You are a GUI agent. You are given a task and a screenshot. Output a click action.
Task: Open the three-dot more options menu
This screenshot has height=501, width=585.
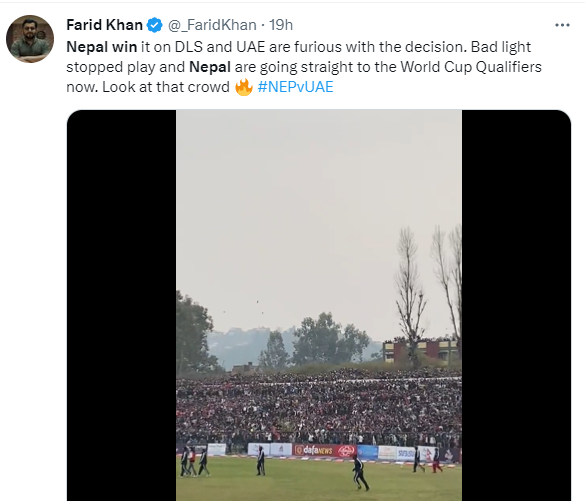[x=562, y=25]
